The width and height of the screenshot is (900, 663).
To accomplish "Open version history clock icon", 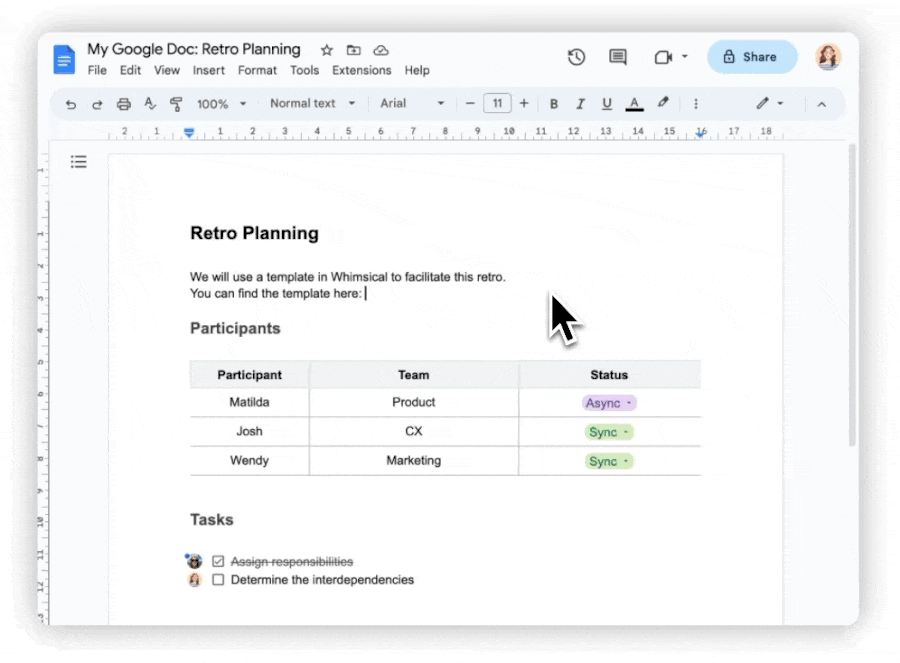I will (x=576, y=57).
